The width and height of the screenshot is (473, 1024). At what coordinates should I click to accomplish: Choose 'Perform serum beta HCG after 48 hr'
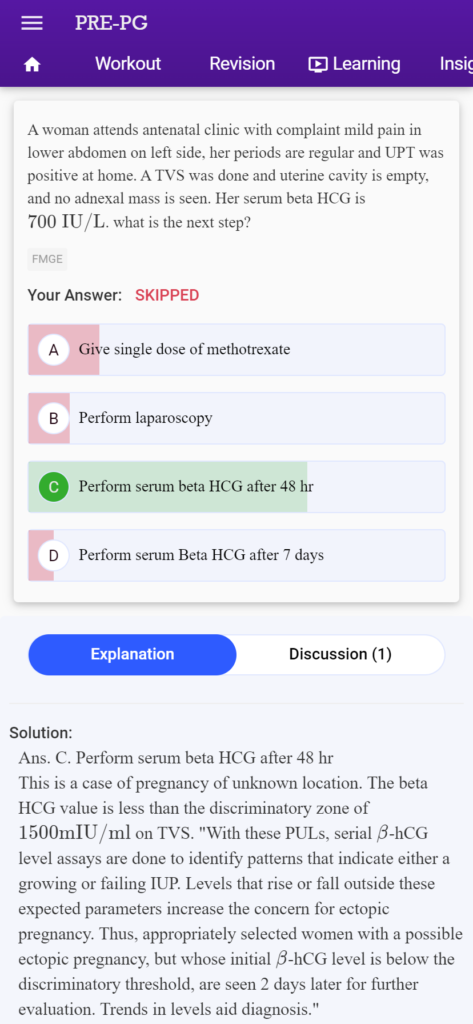(x=236, y=487)
